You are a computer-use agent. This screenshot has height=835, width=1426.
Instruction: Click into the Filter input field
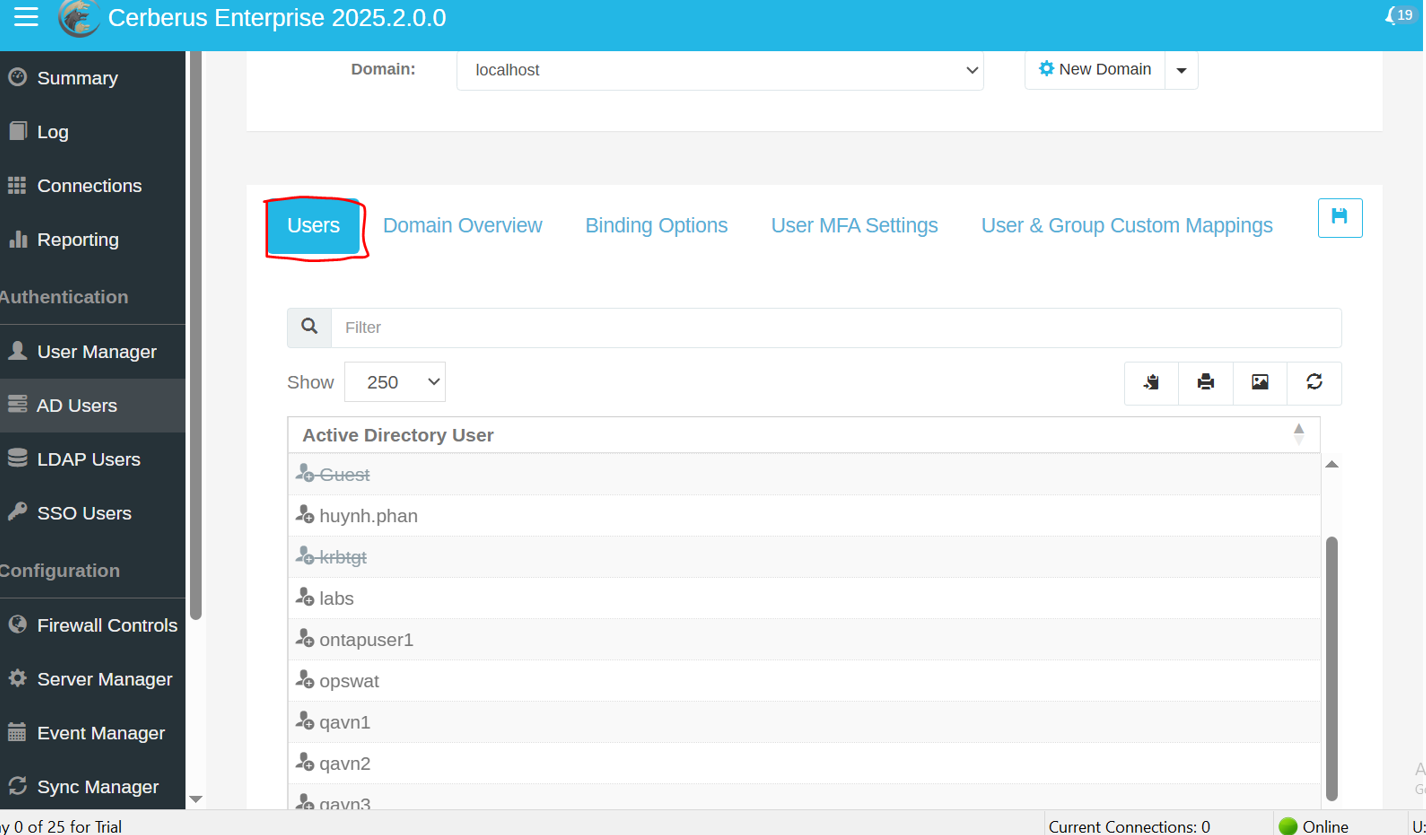point(836,327)
